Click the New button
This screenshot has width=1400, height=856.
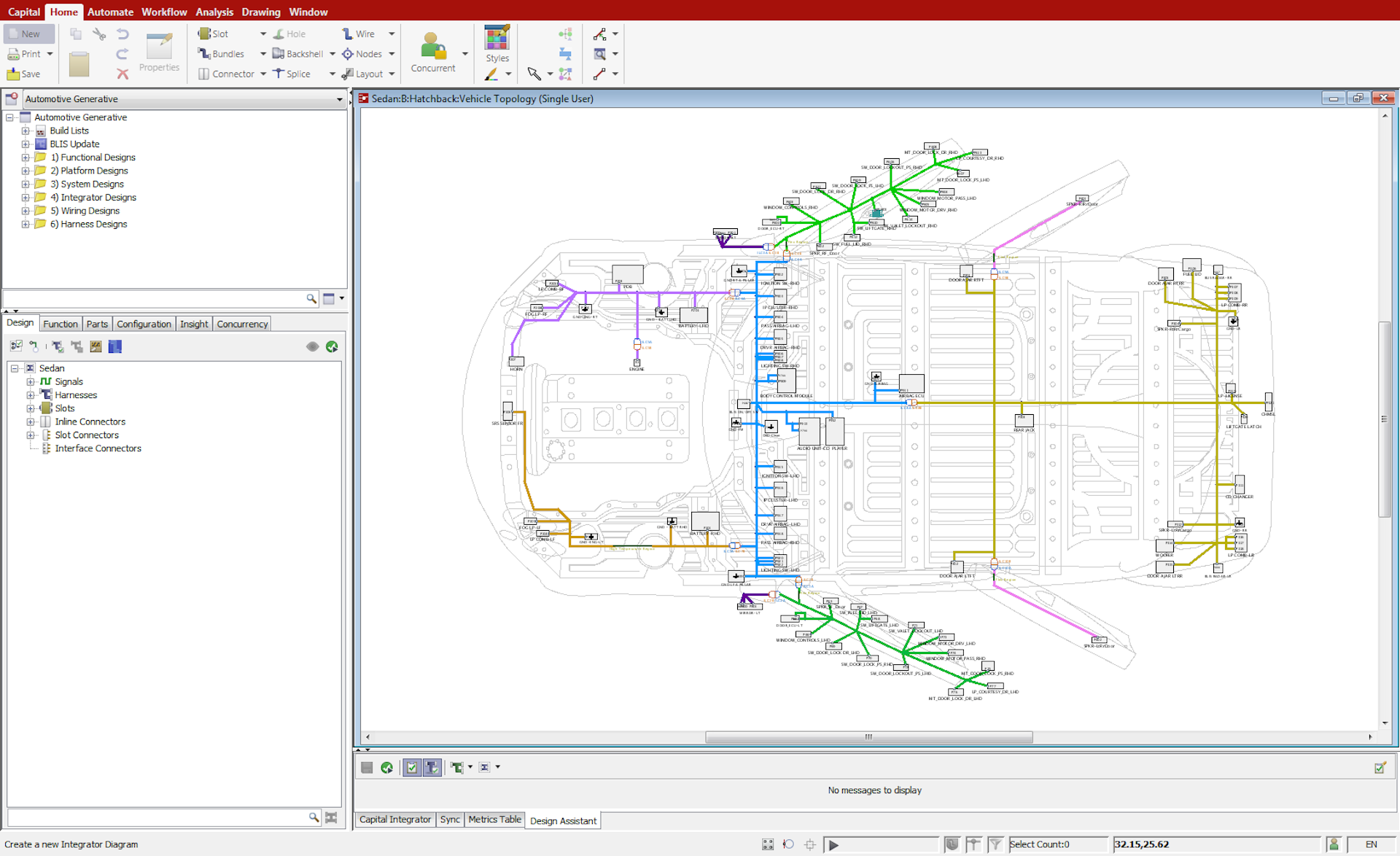coord(29,34)
